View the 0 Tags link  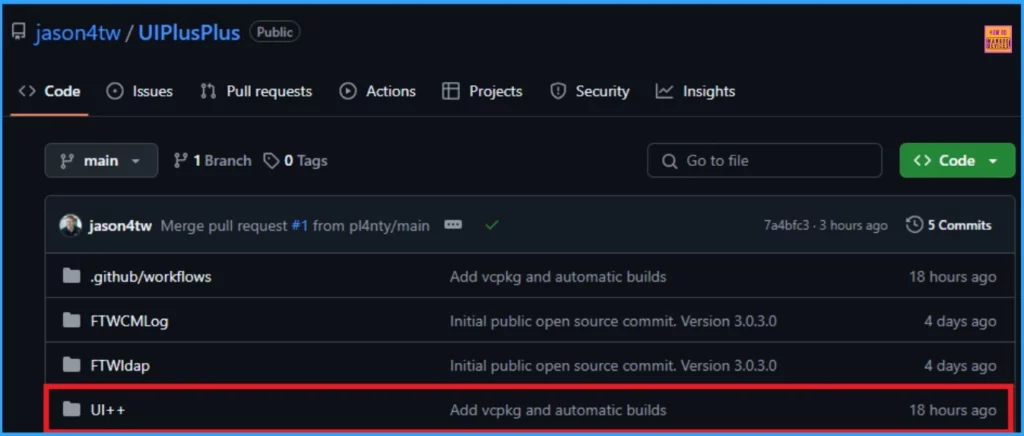point(295,161)
